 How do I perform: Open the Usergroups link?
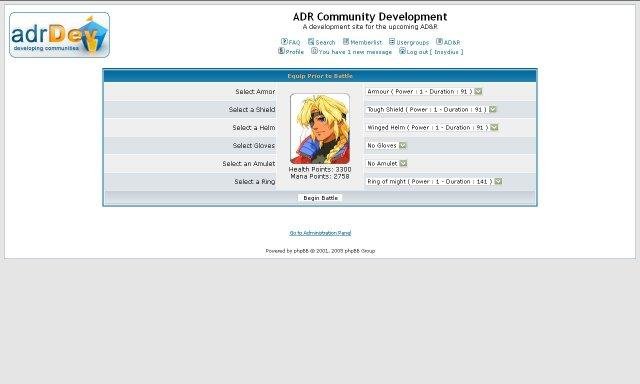(x=413, y=42)
